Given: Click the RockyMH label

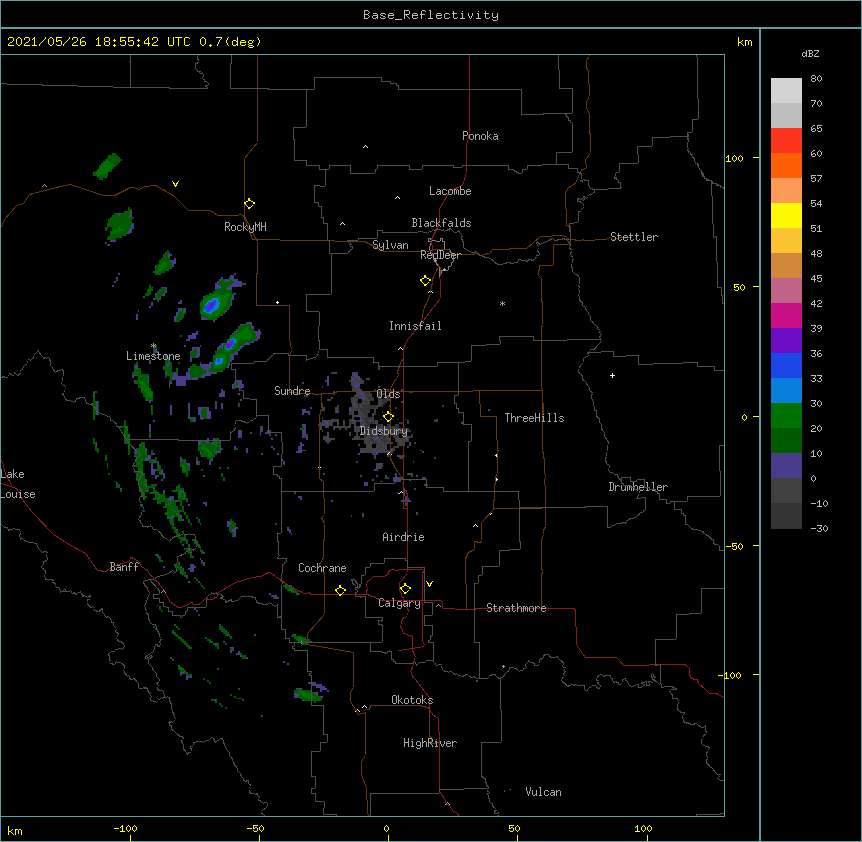Looking at the screenshot, I should pyautogui.click(x=245, y=227).
